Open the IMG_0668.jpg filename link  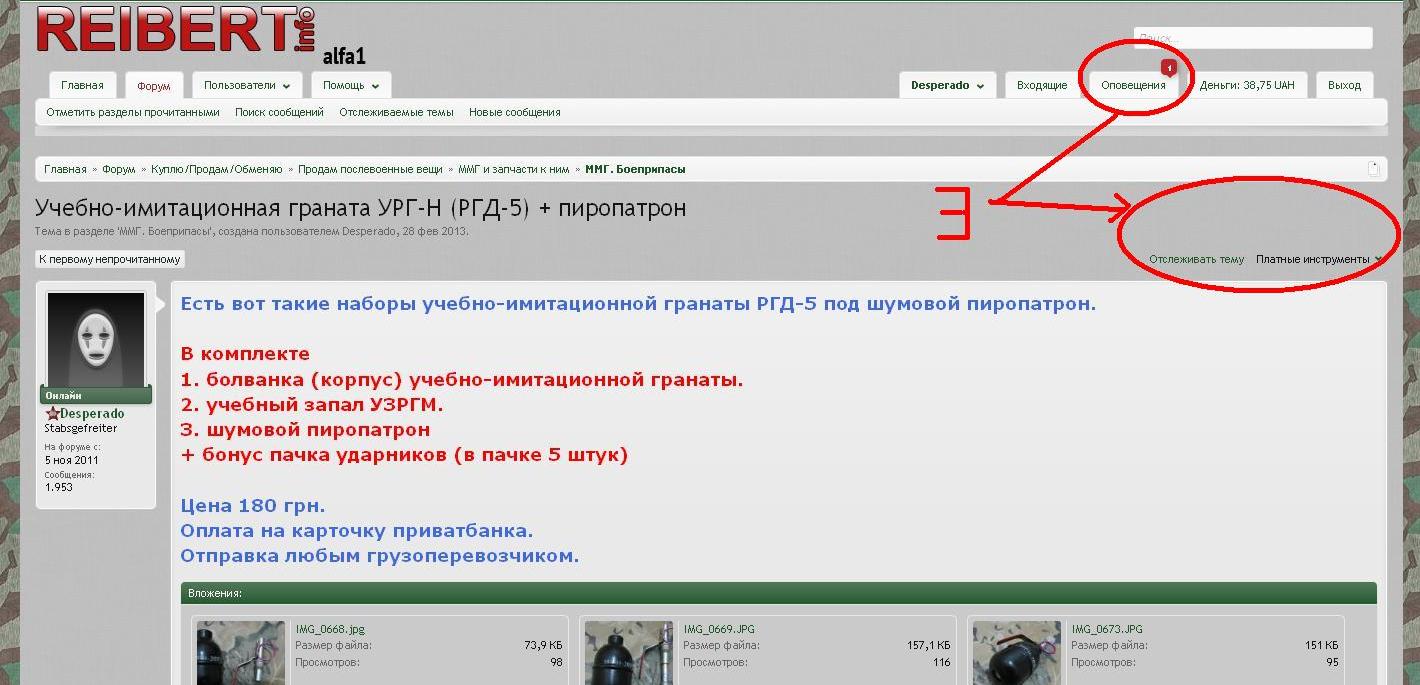click(x=330, y=629)
